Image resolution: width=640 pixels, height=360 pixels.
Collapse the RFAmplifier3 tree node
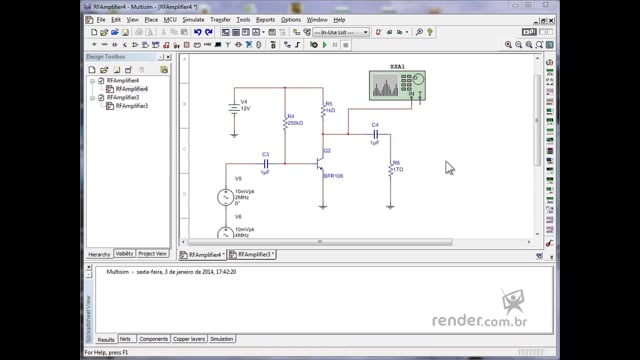pos(93,98)
